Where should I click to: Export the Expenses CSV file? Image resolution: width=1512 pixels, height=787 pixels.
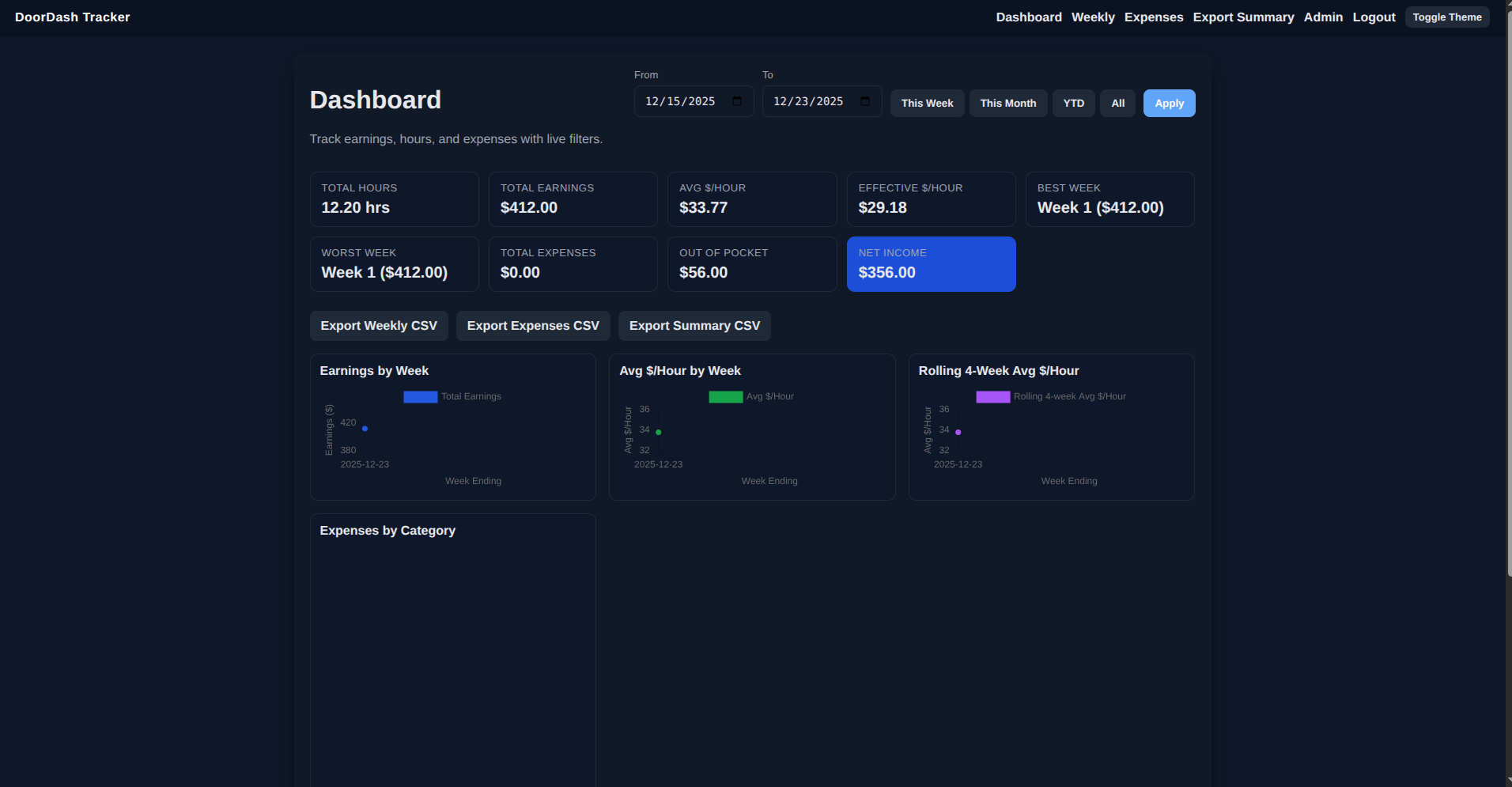click(532, 325)
